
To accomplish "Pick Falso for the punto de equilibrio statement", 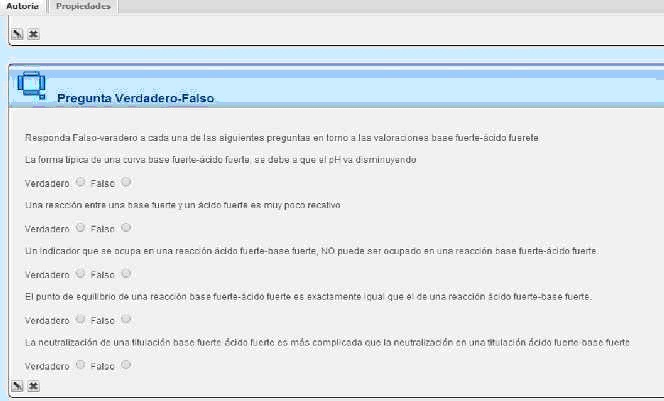I will pos(126,319).
